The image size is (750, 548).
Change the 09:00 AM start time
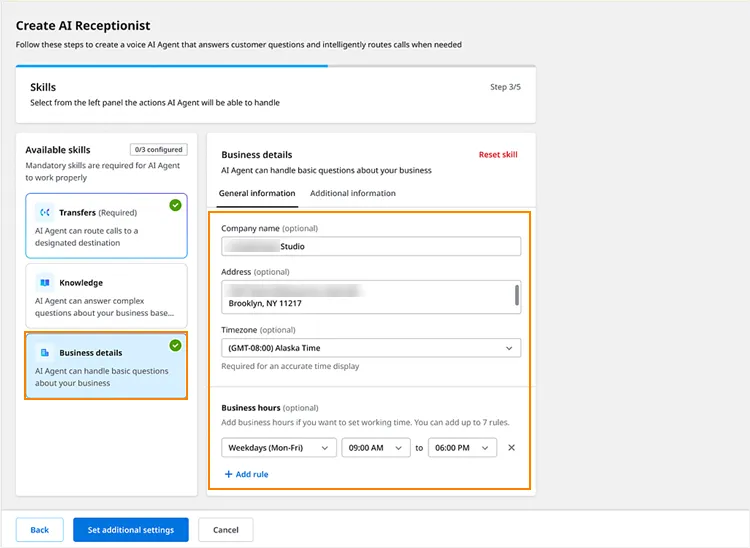click(375, 448)
